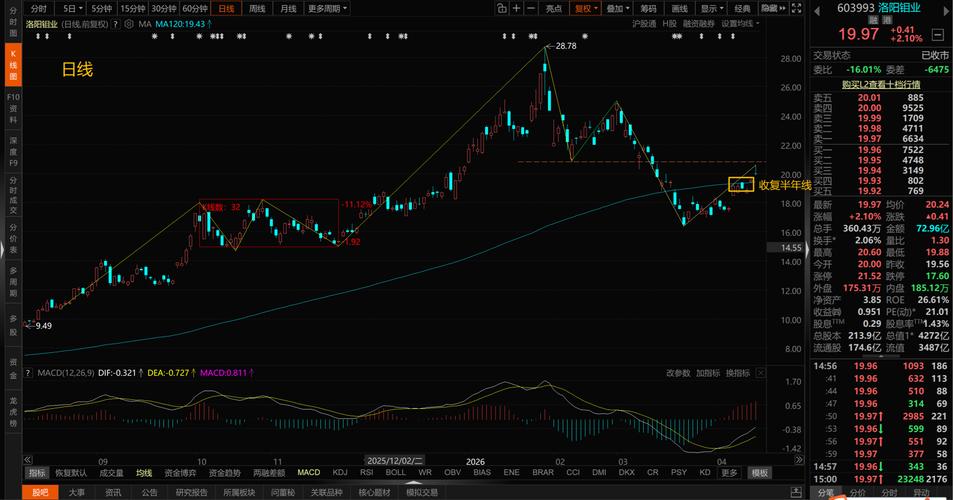Switch to 分时 chart tab
The width and height of the screenshot is (953, 500).
tap(38, 9)
